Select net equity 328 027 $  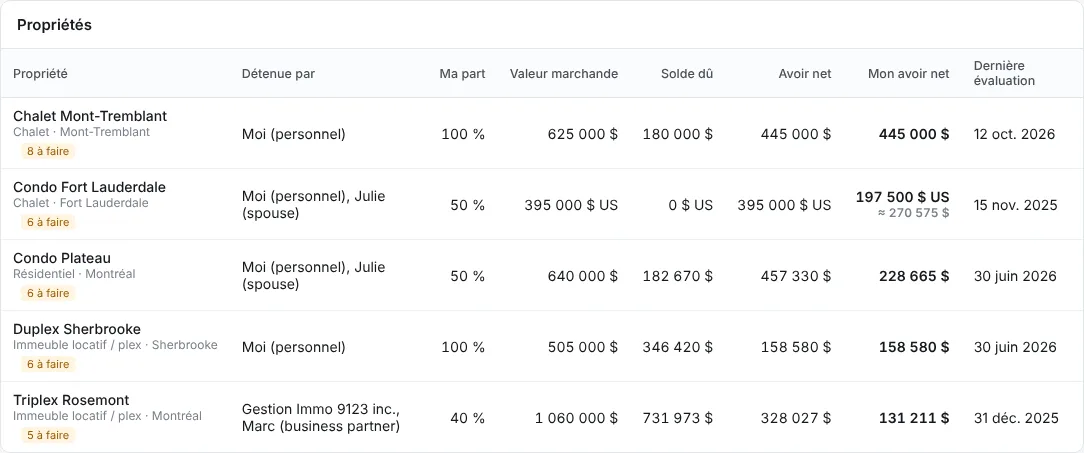(796, 418)
